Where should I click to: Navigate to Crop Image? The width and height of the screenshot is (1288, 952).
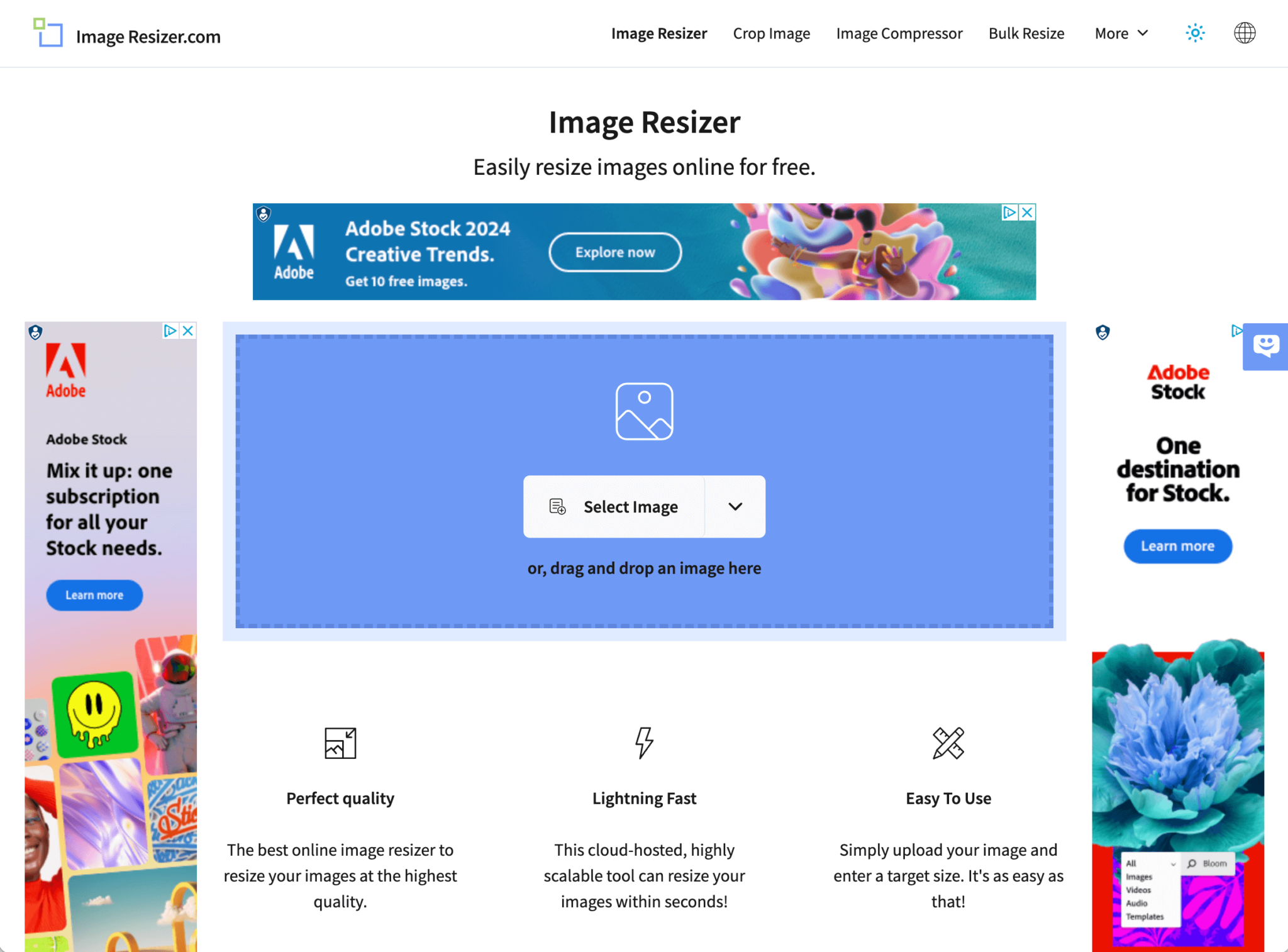[x=771, y=33]
